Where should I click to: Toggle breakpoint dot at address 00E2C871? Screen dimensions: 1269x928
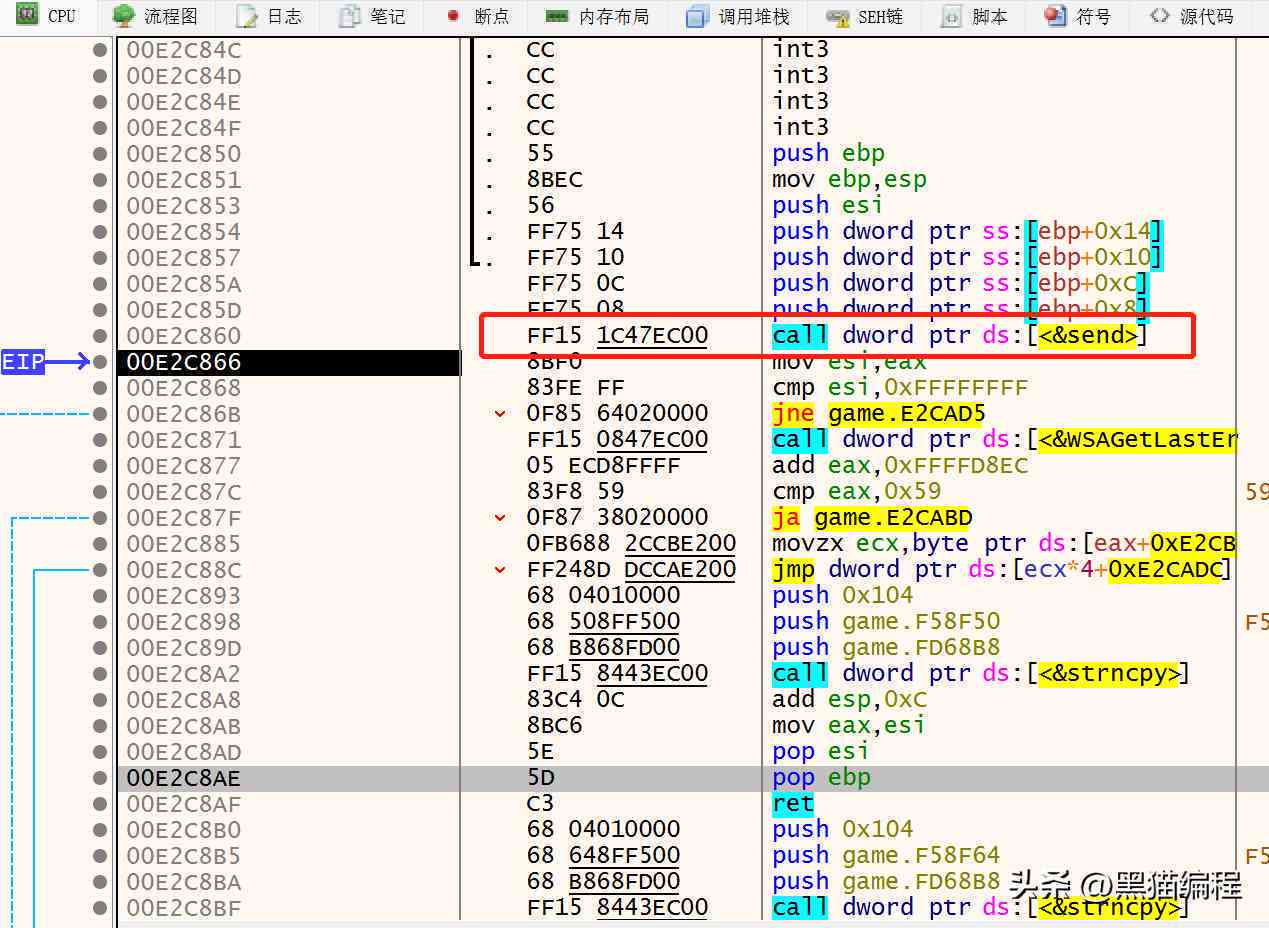pyautogui.click(x=100, y=440)
